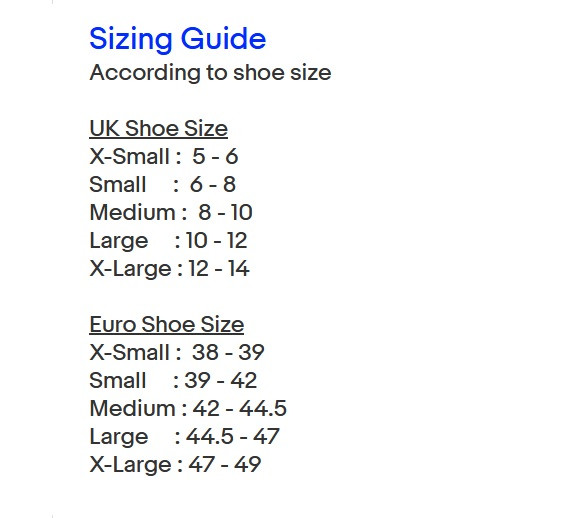Click the Euro Shoe Size heading

[167, 325]
